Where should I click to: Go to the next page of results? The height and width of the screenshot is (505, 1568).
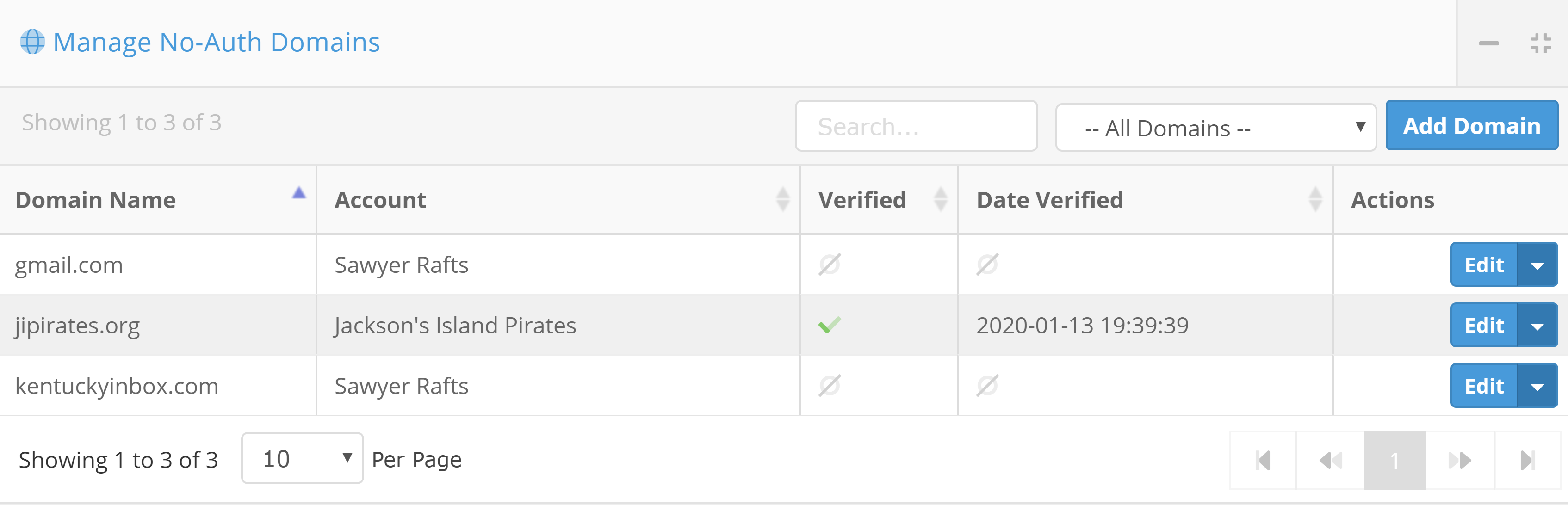(x=1460, y=460)
